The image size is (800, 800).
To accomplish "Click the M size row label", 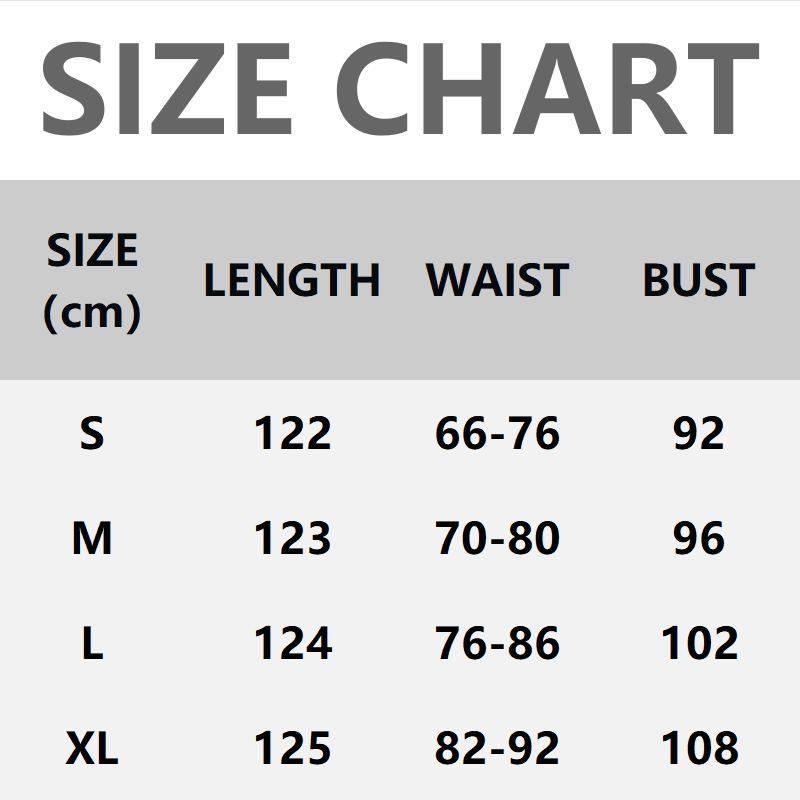I will pyautogui.click(x=92, y=539).
